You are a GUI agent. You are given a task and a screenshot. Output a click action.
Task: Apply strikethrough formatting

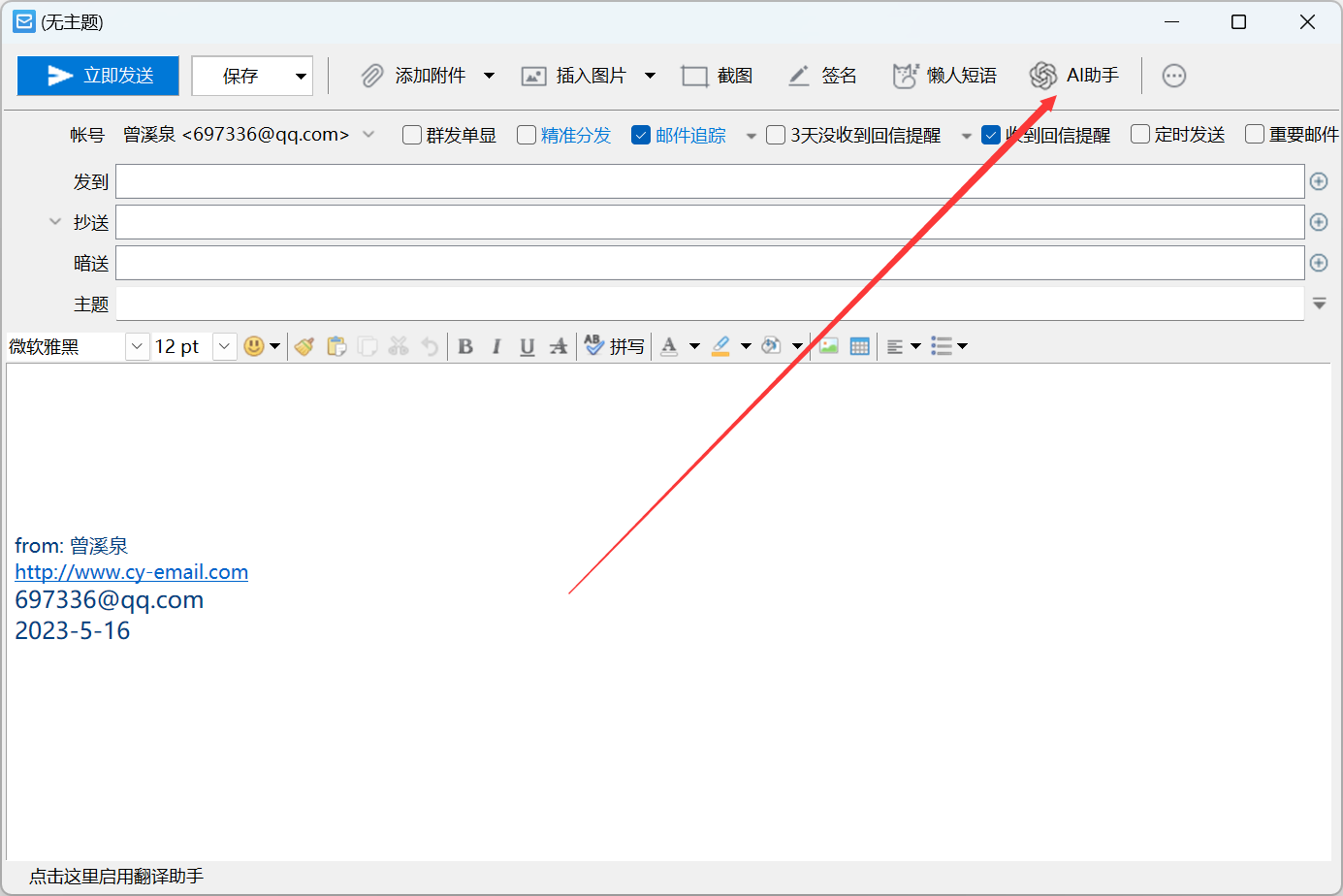pos(559,346)
